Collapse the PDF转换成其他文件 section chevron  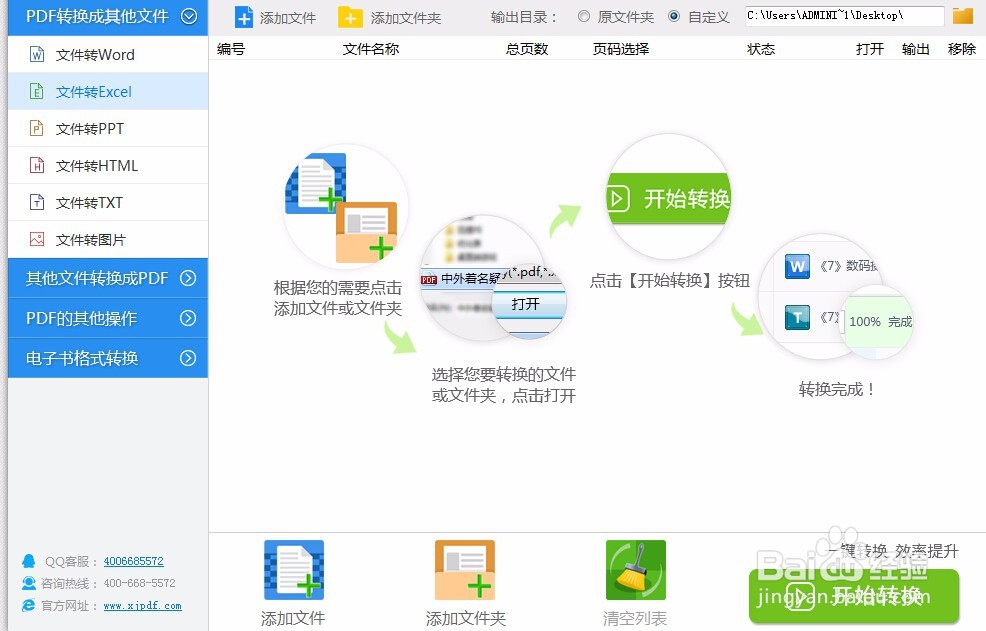pos(189,16)
